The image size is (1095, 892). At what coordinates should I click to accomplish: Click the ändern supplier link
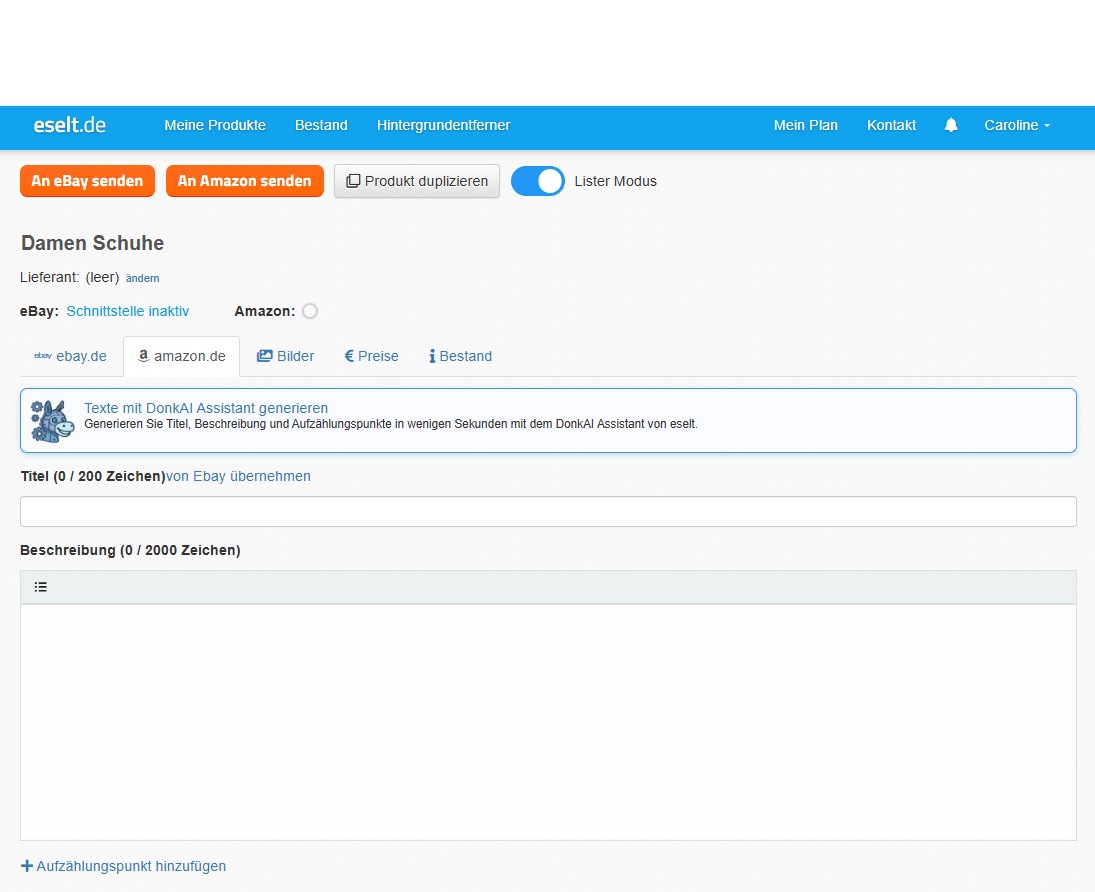142,278
